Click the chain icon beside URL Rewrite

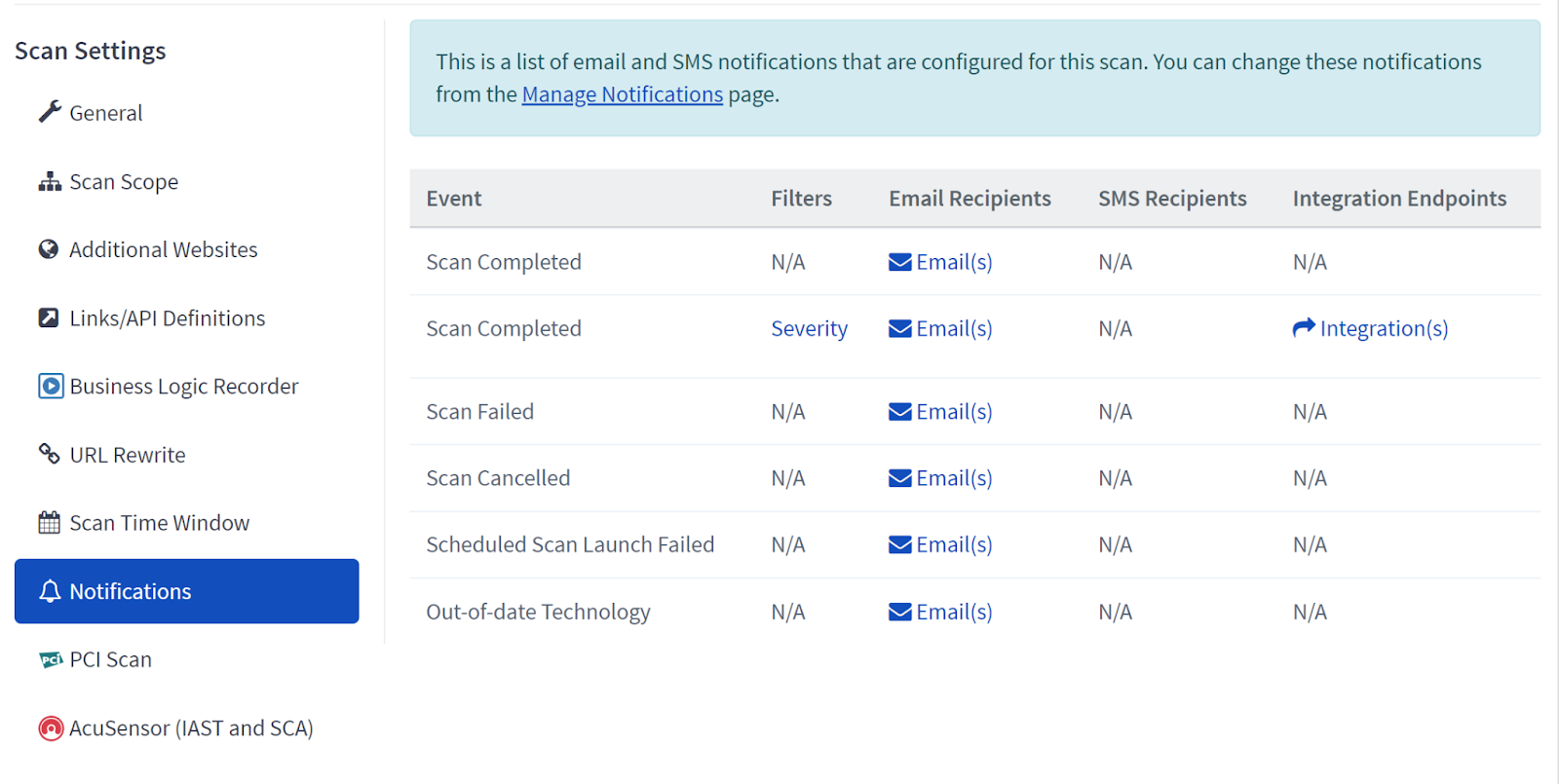tap(49, 454)
